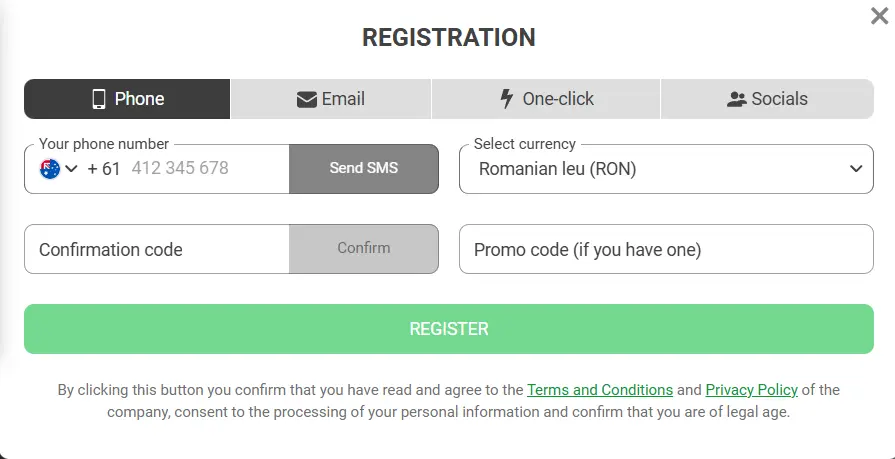Select the One-click registration tab
The height and width of the screenshot is (459, 895).
(x=546, y=99)
